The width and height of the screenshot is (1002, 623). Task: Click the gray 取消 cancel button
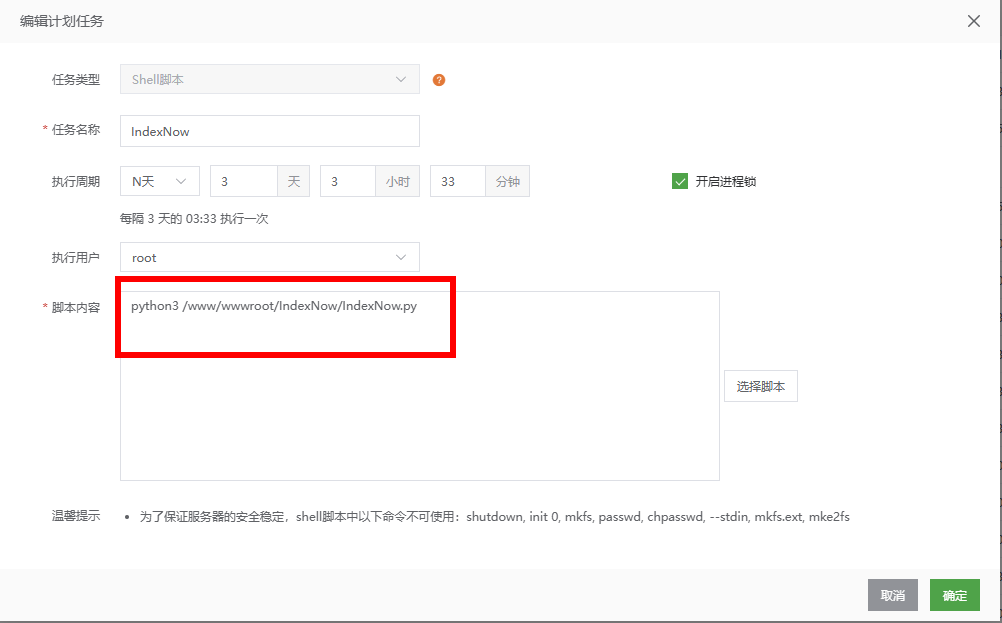[892, 594]
